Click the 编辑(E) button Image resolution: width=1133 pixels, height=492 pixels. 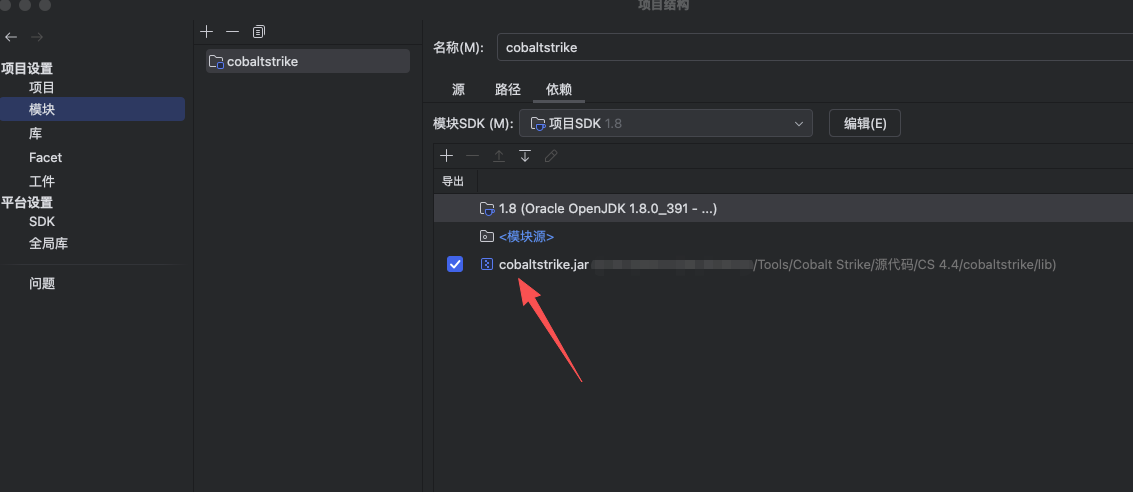tap(864, 124)
